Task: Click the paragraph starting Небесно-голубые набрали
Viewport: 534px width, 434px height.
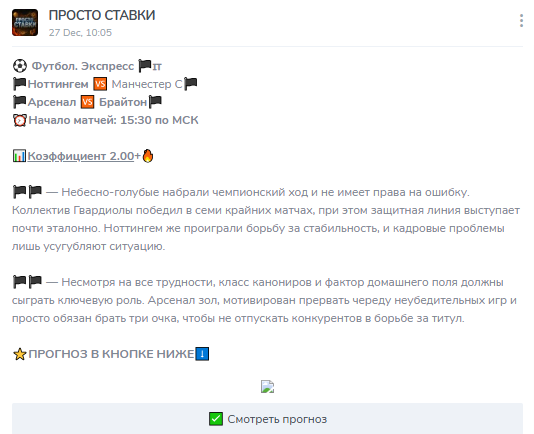Action: (266, 219)
